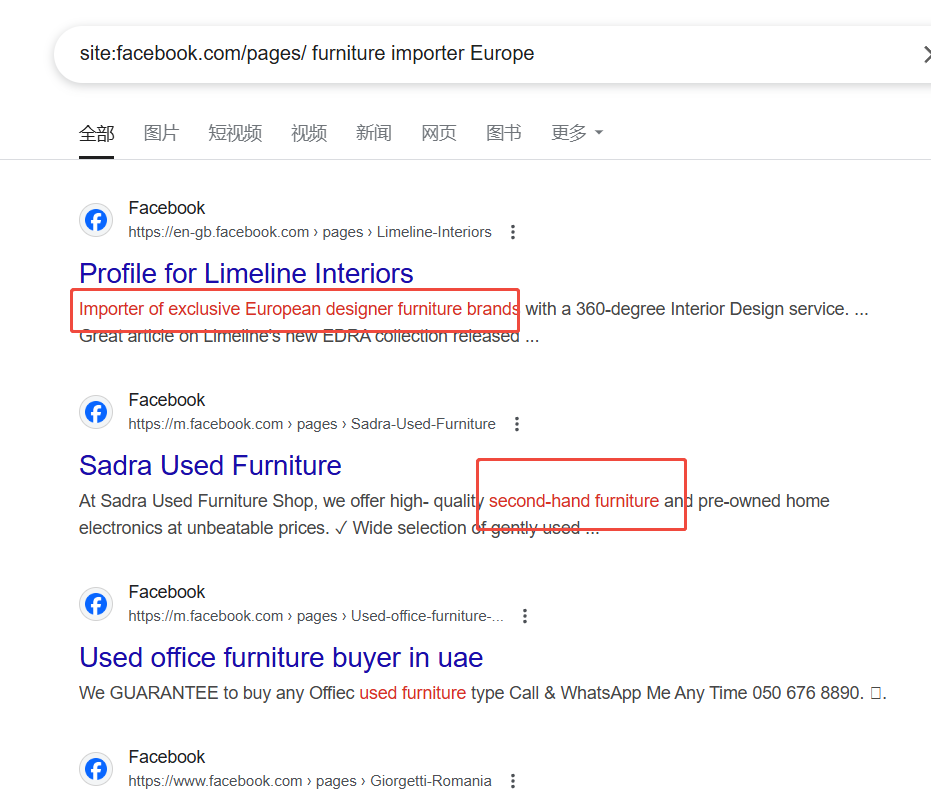This screenshot has height=789, width=931.
Task: Click snippet text 'electronics at unbeatable prices'
Action: tap(202, 528)
